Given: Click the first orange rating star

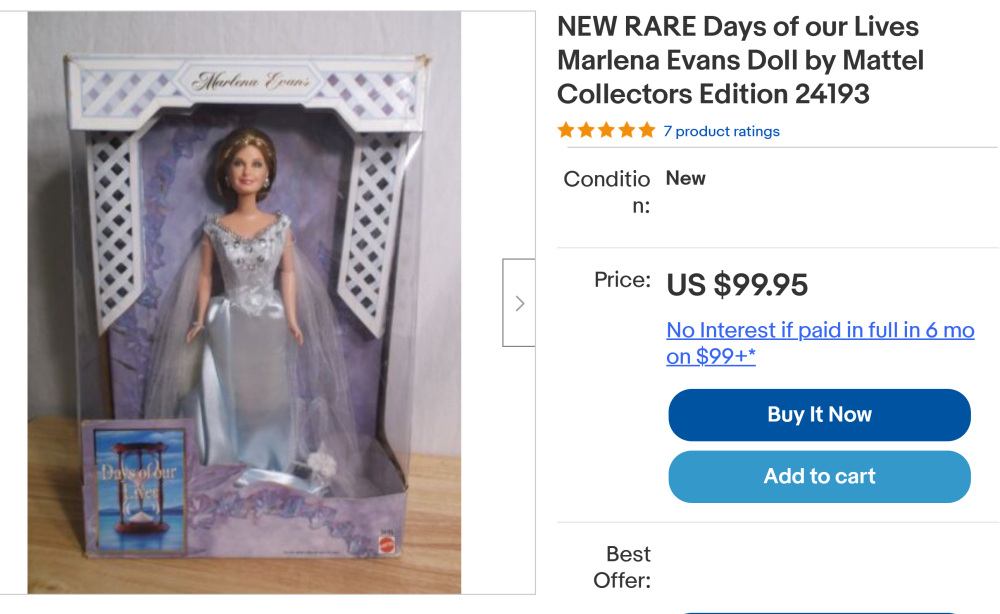Looking at the screenshot, I should 566,131.
